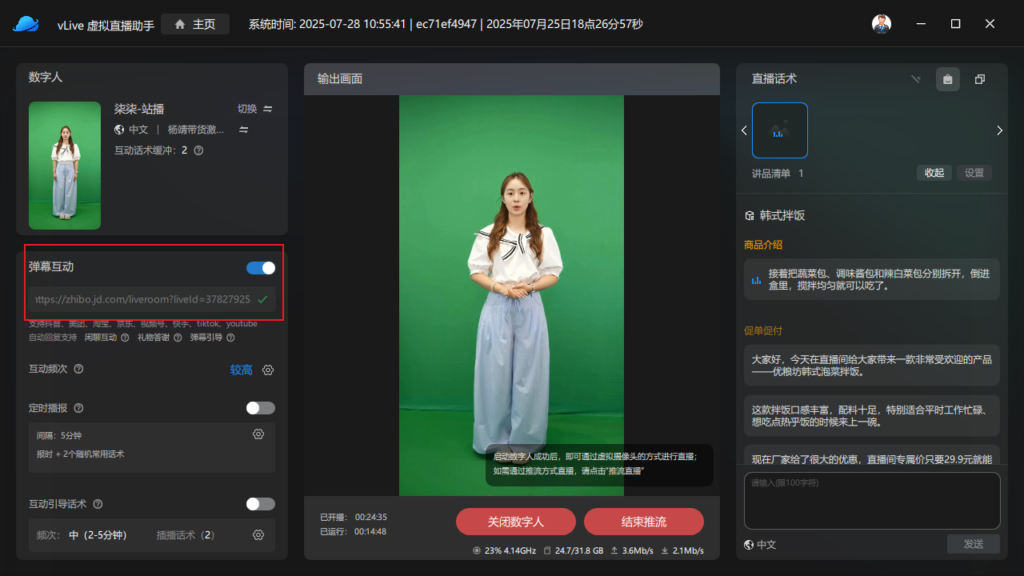Open settings gear for 互动频次
The height and width of the screenshot is (576, 1024).
[x=268, y=370]
